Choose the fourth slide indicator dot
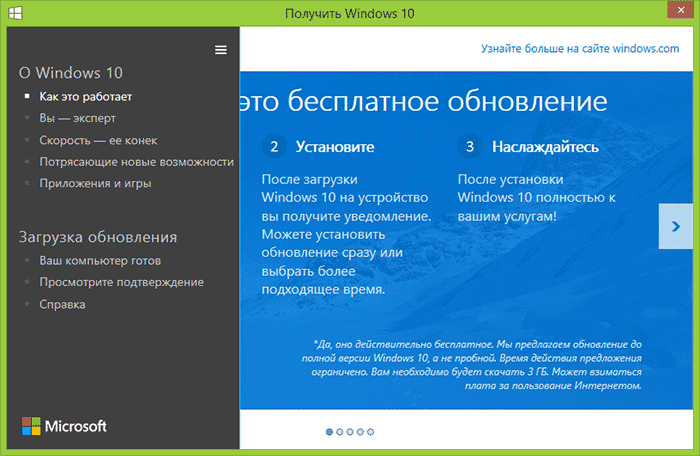Image resolution: width=700 pixels, height=456 pixels. 360,432
